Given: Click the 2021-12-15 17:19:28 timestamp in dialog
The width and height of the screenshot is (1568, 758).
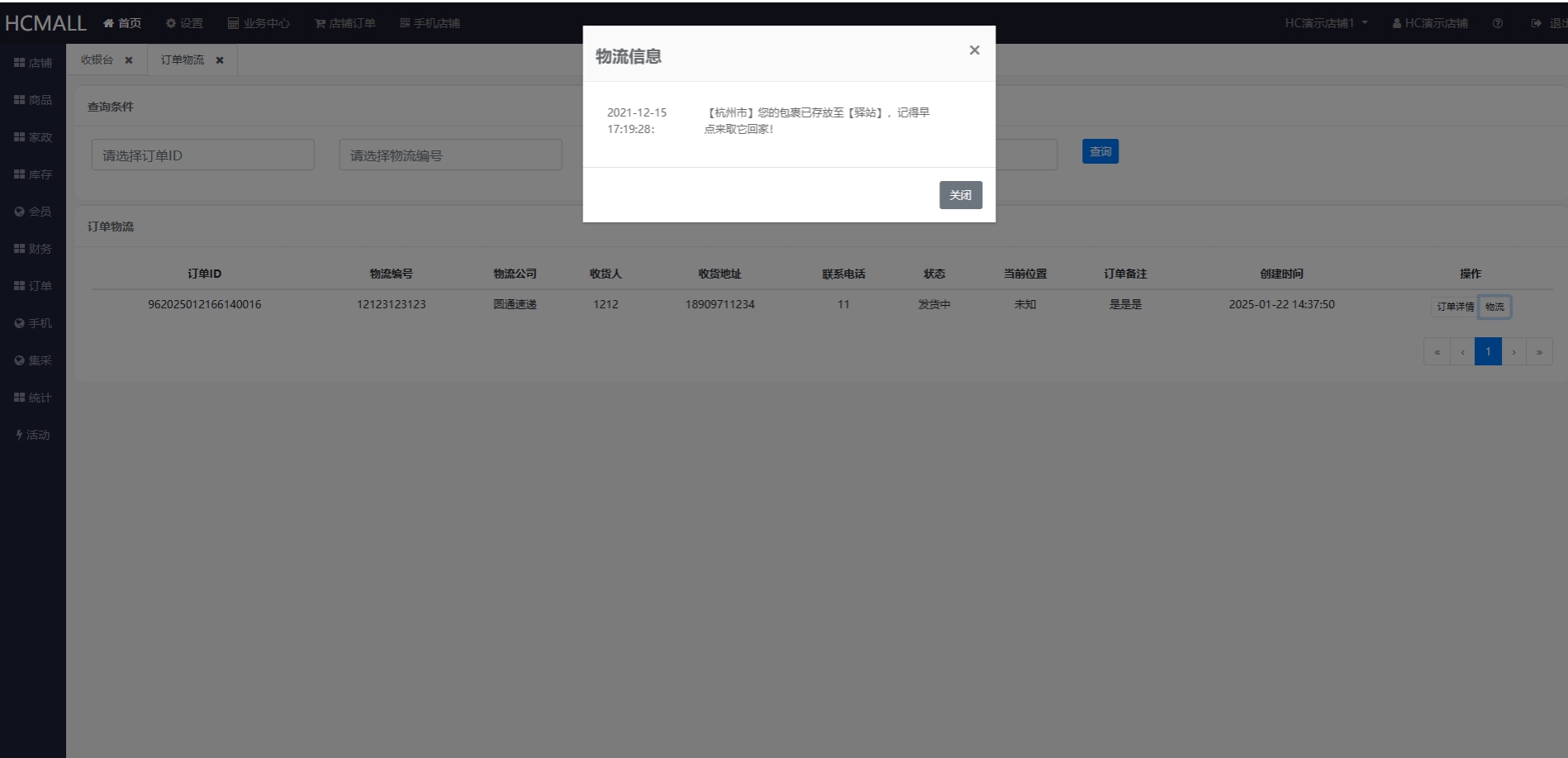Looking at the screenshot, I should [637, 121].
